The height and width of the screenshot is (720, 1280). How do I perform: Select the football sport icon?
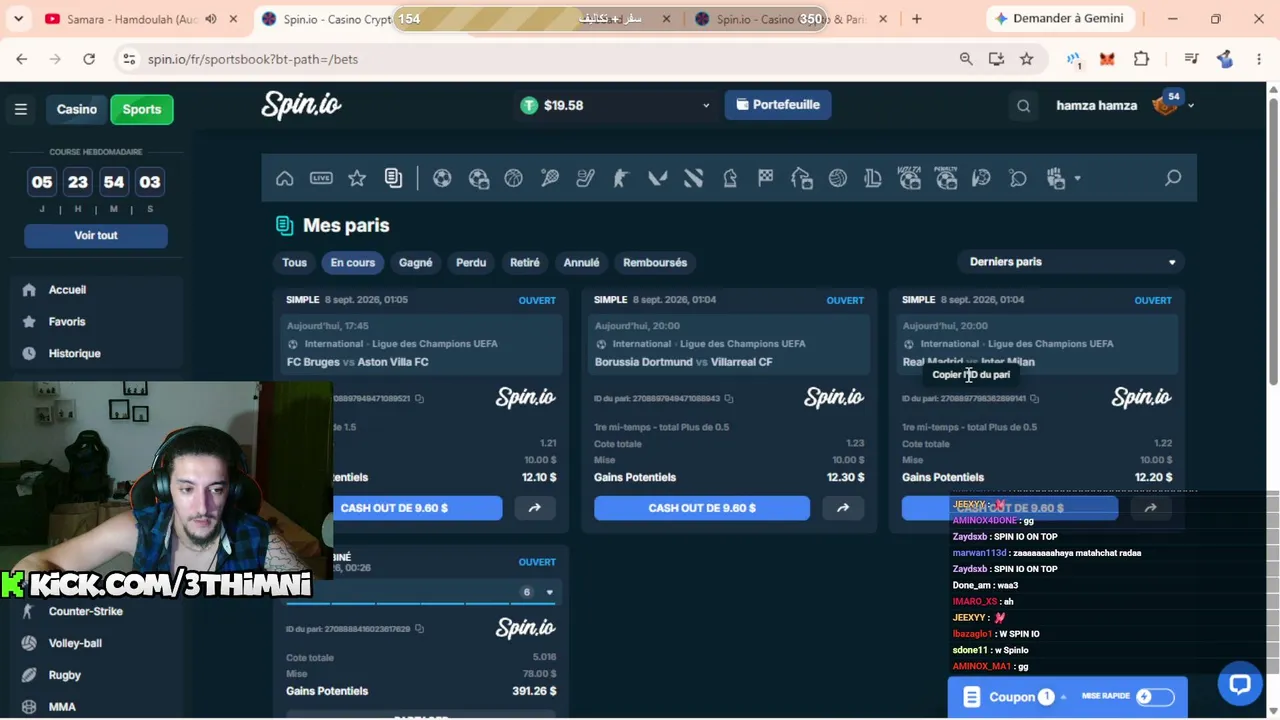(x=442, y=178)
